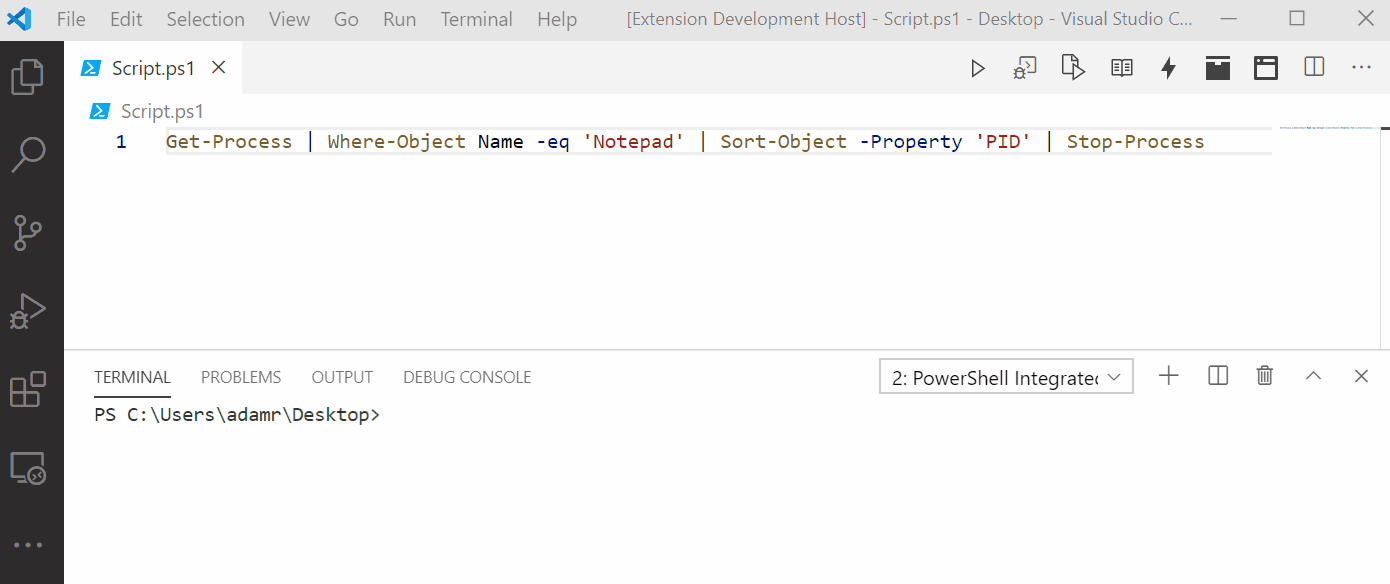Open the Remote Explorer view

(27, 467)
